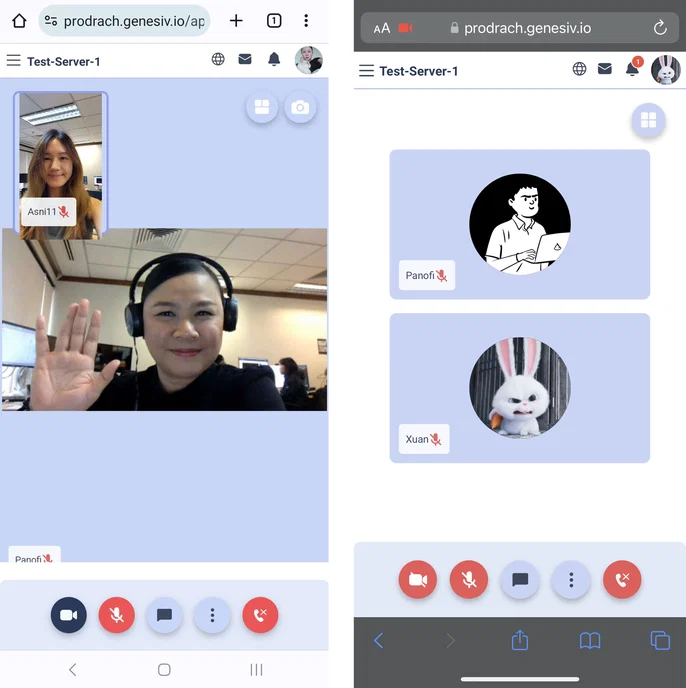The height and width of the screenshot is (688, 686).
Task: Open rabbit profile avatar in right header
Action: 666,69
